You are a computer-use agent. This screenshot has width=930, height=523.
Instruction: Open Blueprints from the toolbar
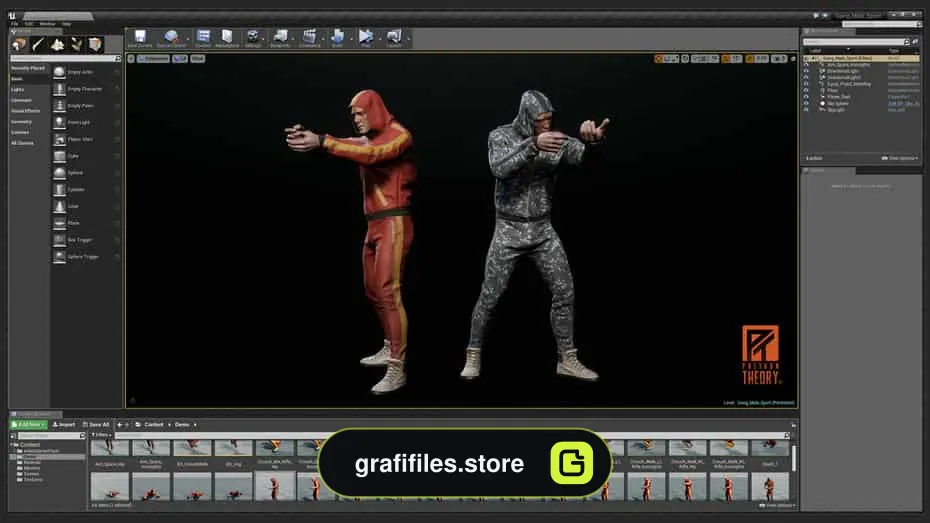280,37
